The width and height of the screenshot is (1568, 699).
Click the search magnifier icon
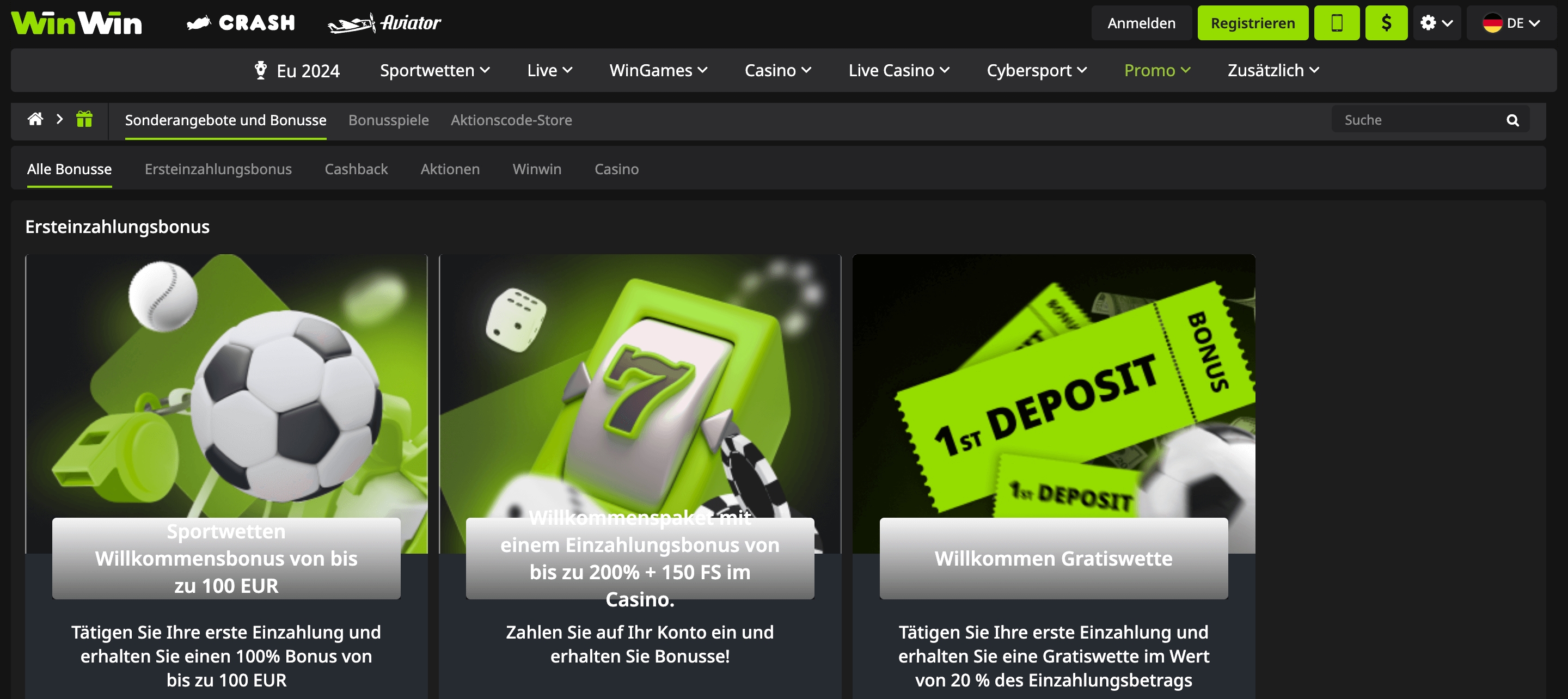[x=1512, y=120]
